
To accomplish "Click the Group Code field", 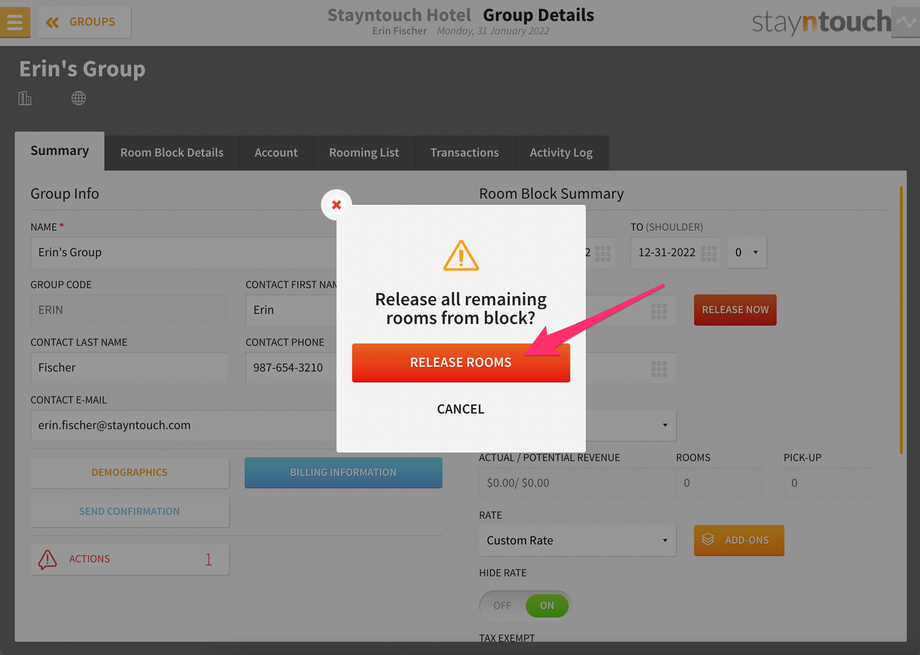I will (x=128, y=310).
